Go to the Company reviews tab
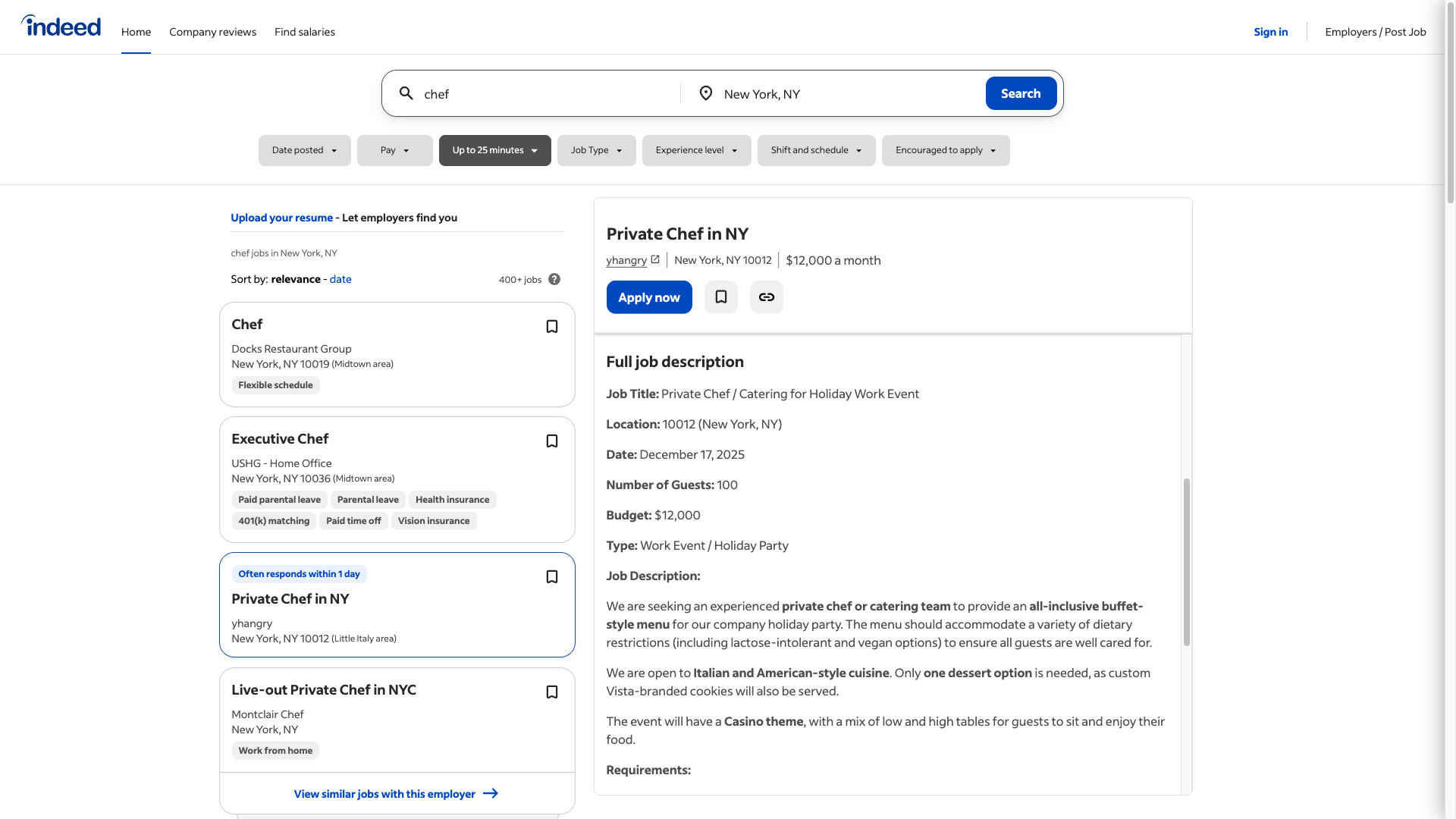1456x819 pixels. click(212, 32)
